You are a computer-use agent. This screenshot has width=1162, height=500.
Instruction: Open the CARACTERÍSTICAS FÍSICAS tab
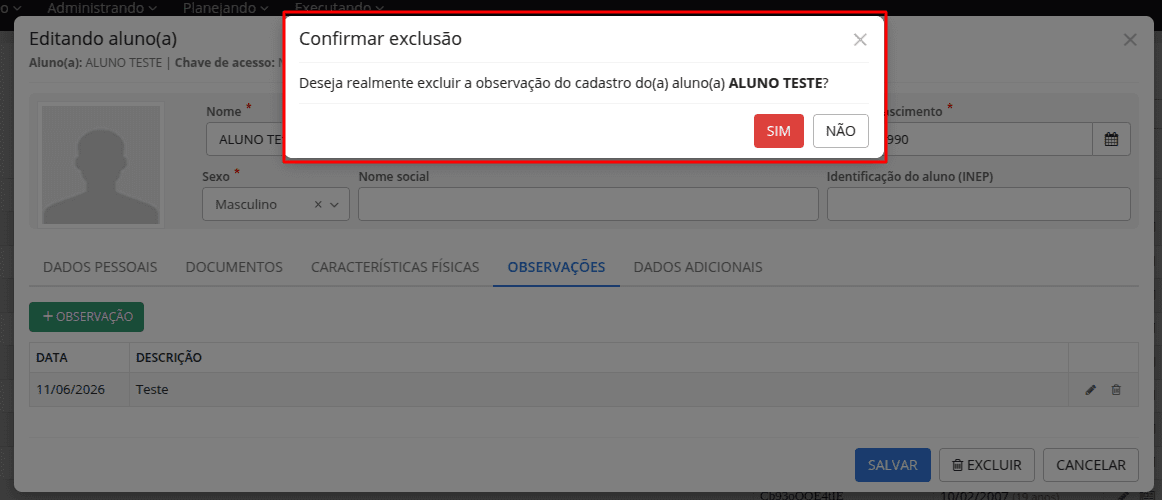[x=395, y=267]
